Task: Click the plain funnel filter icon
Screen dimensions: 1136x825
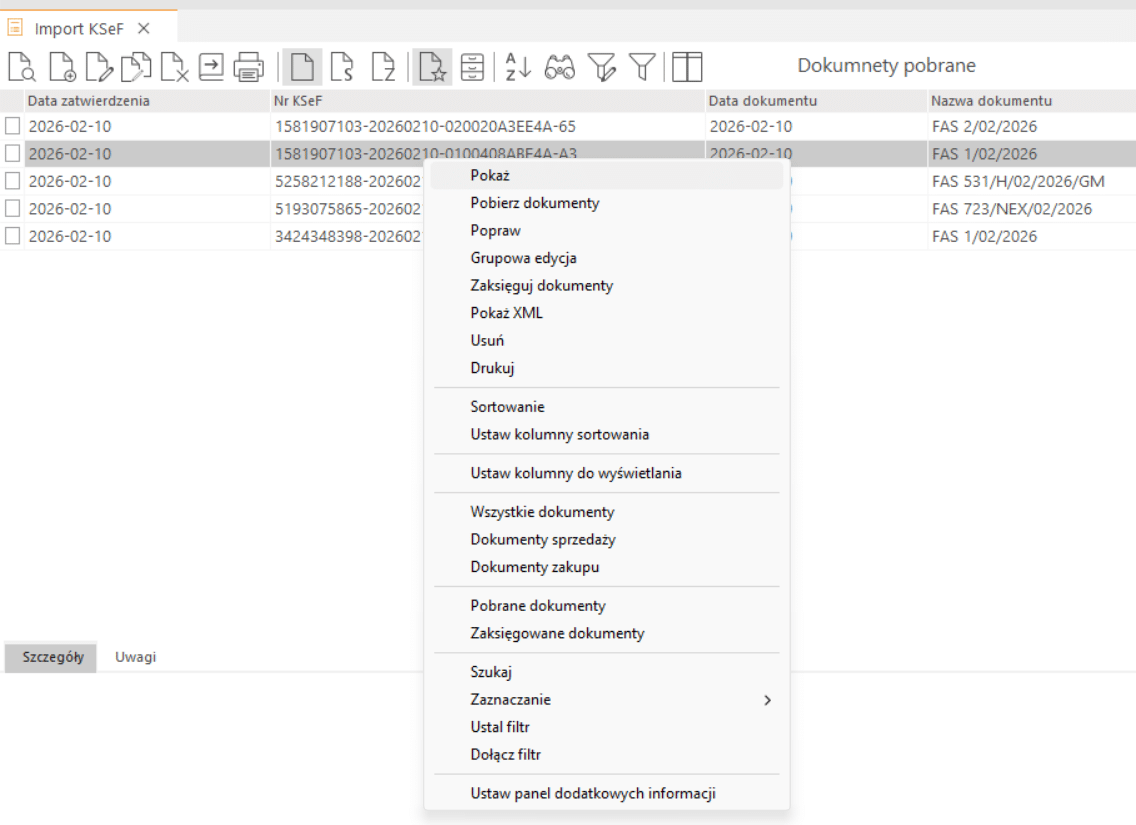Action: pos(642,67)
